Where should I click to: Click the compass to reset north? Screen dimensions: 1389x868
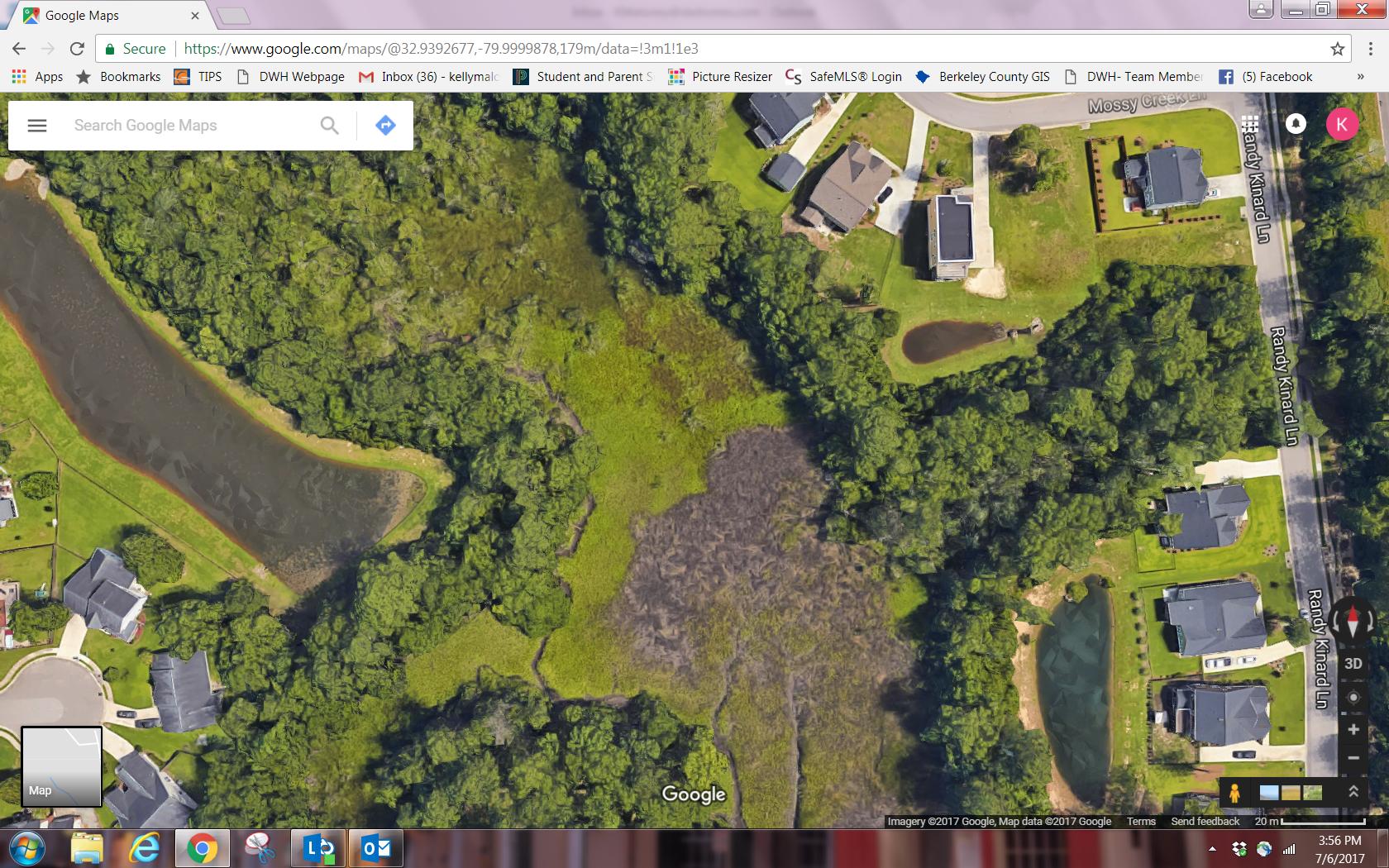pyautogui.click(x=1353, y=620)
